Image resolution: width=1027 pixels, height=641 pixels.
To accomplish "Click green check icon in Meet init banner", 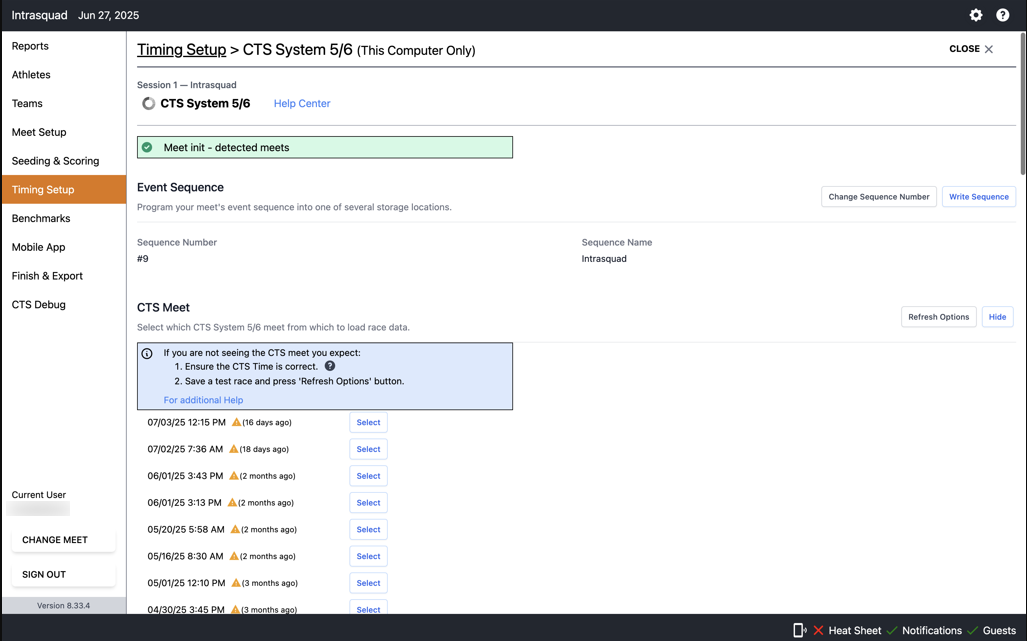I will point(147,147).
